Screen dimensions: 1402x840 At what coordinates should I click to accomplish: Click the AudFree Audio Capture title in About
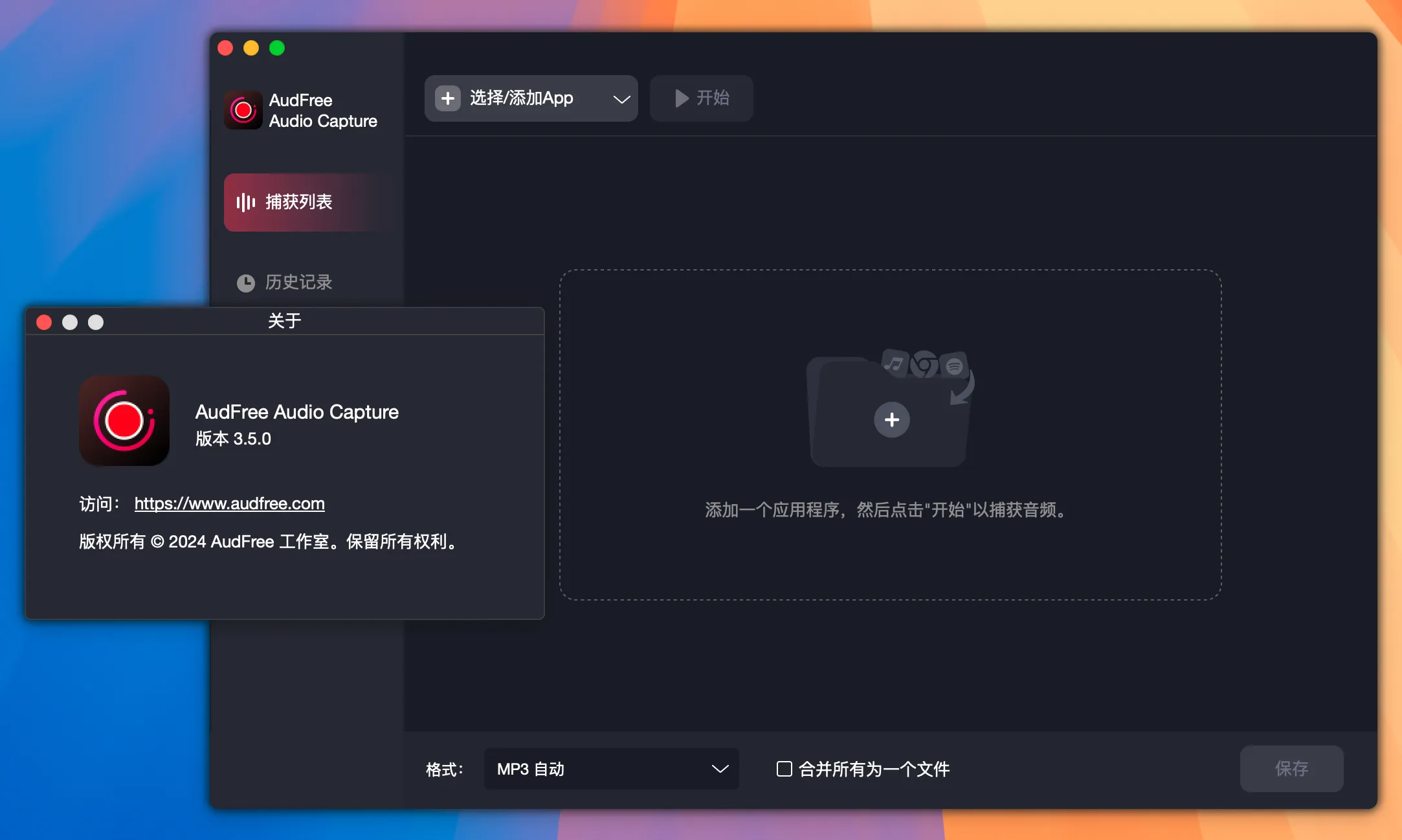click(x=297, y=412)
